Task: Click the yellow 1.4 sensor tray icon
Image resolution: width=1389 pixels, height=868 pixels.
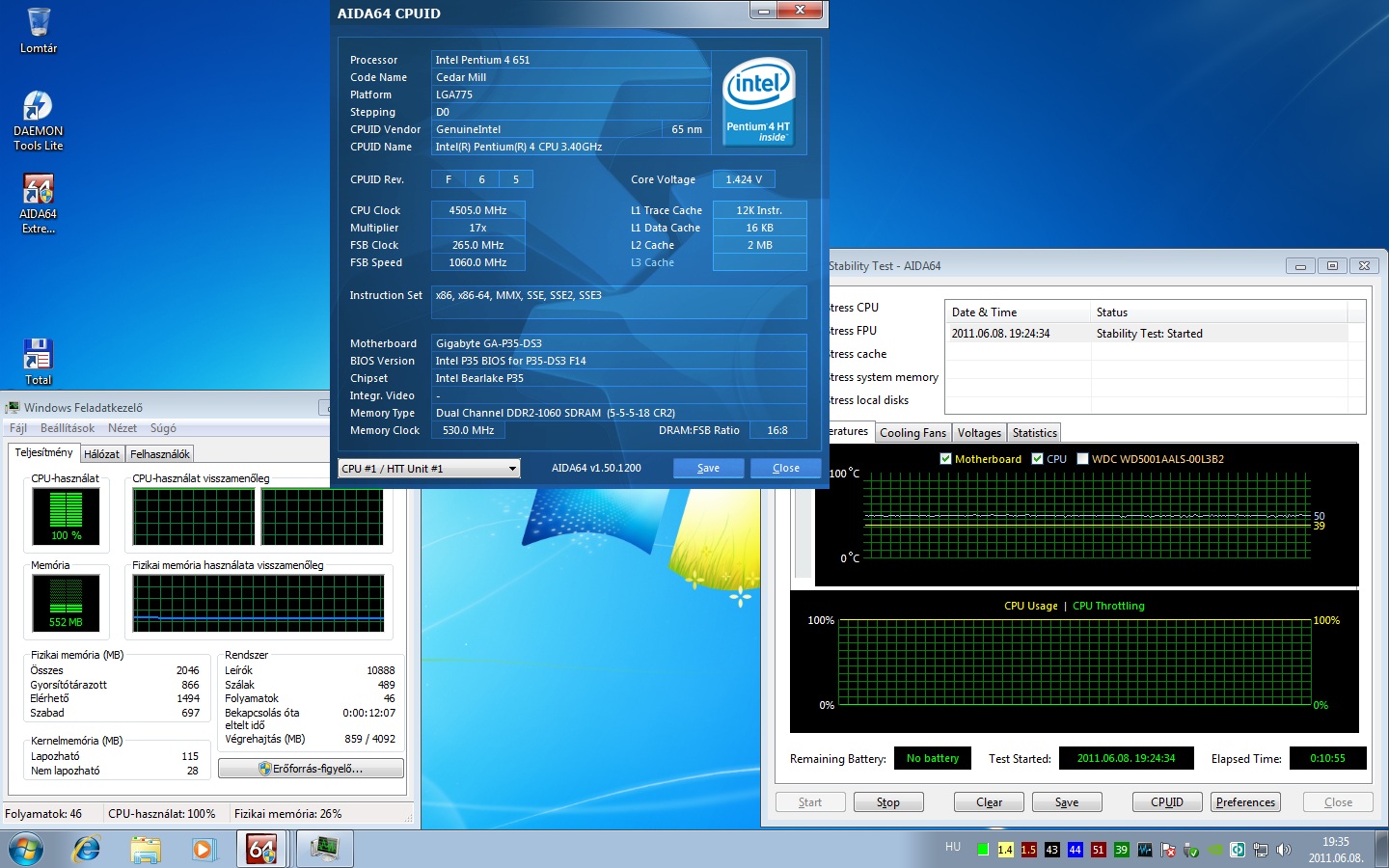Action: point(1005,850)
